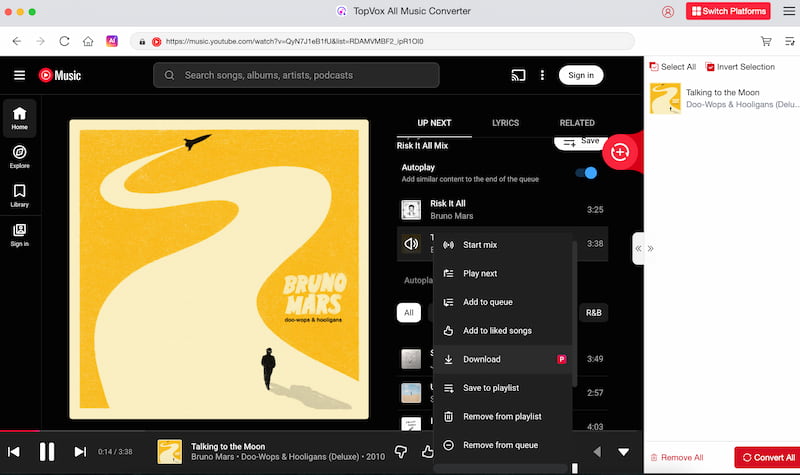Click the AI icon in the toolbar
800x475 pixels.
click(112, 41)
